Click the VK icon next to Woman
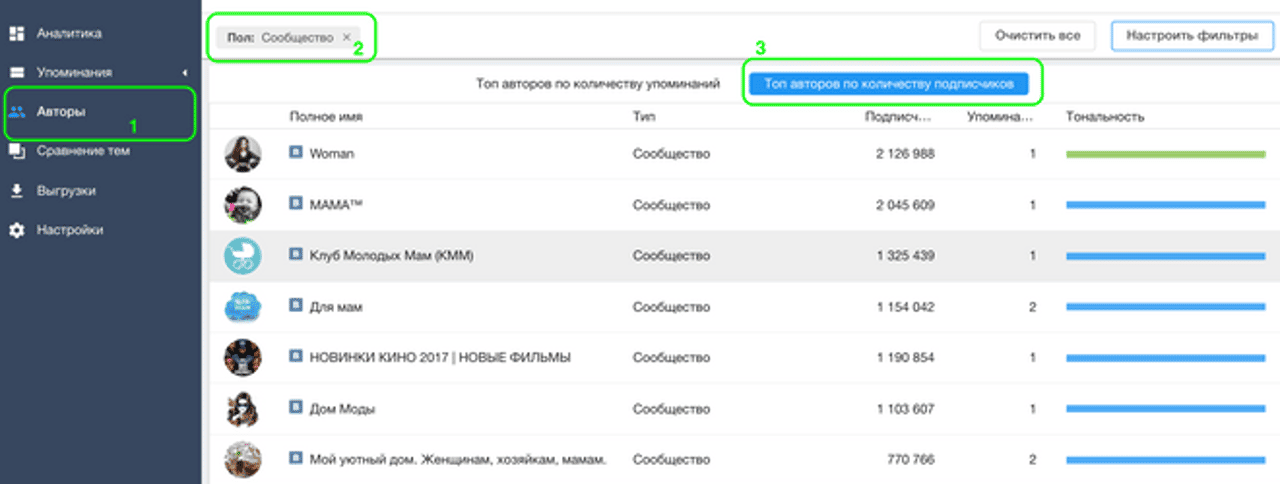1280x484 pixels. (296, 153)
